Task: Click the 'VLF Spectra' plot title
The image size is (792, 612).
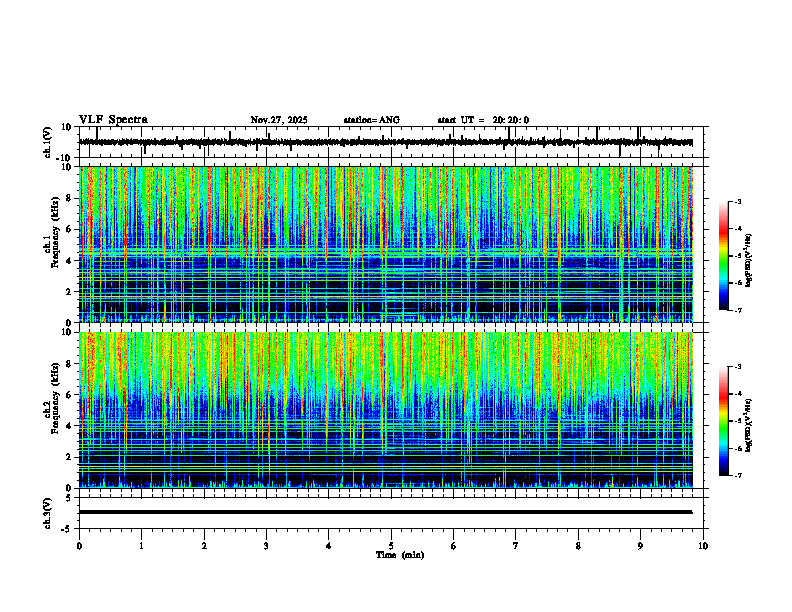Action: click(x=113, y=120)
